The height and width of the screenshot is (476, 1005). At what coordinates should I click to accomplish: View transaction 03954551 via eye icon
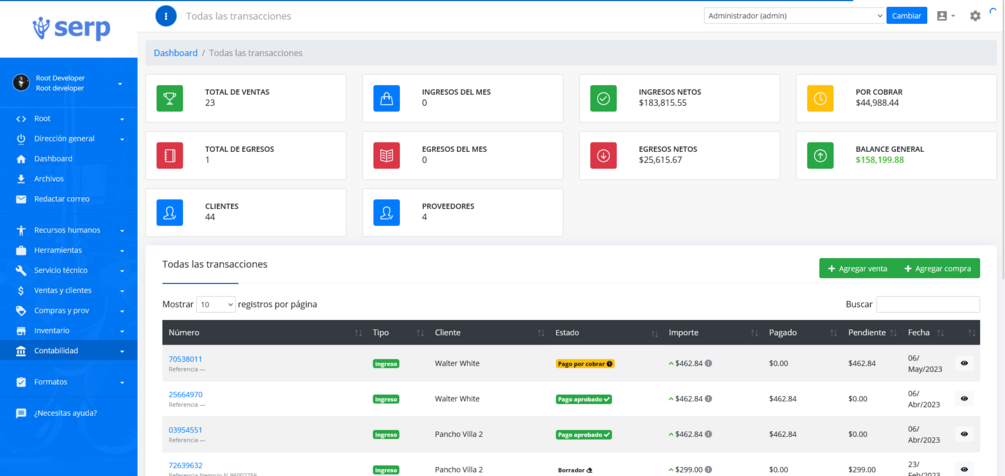coord(964,434)
